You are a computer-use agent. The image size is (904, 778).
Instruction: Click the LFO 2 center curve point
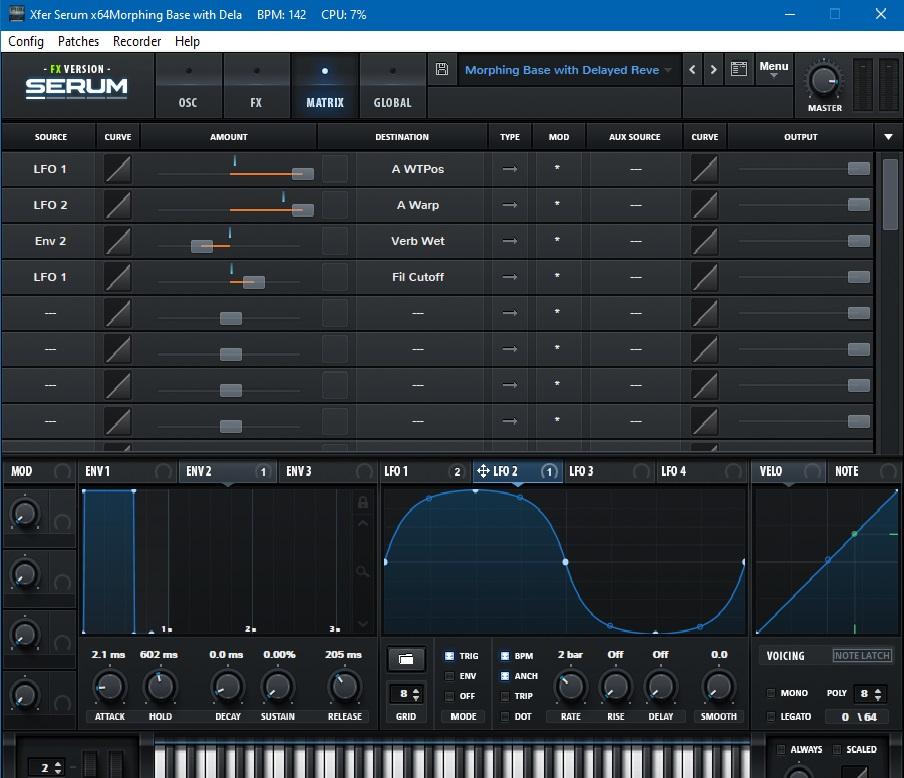coord(565,562)
